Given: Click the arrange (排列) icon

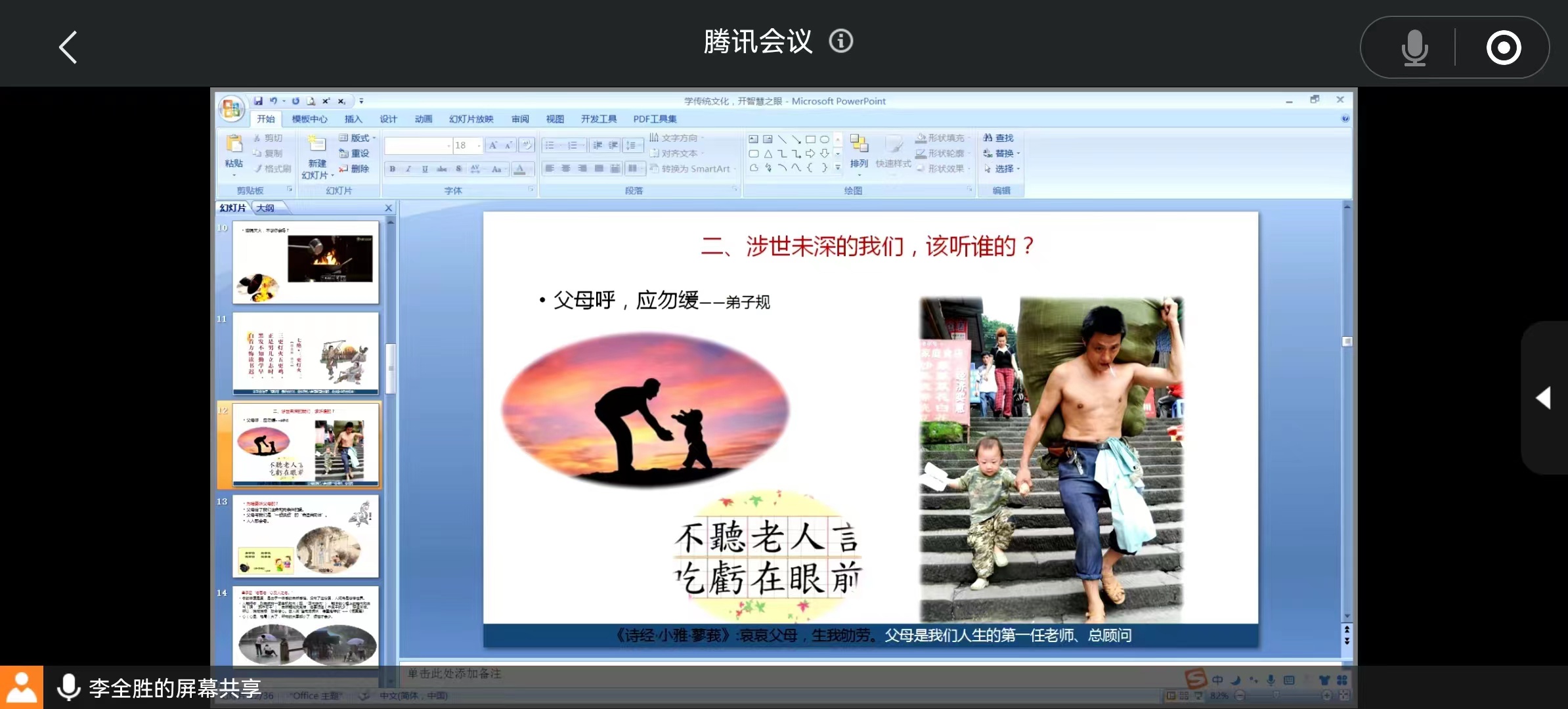Looking at the screenshot, I should point(859,144).
